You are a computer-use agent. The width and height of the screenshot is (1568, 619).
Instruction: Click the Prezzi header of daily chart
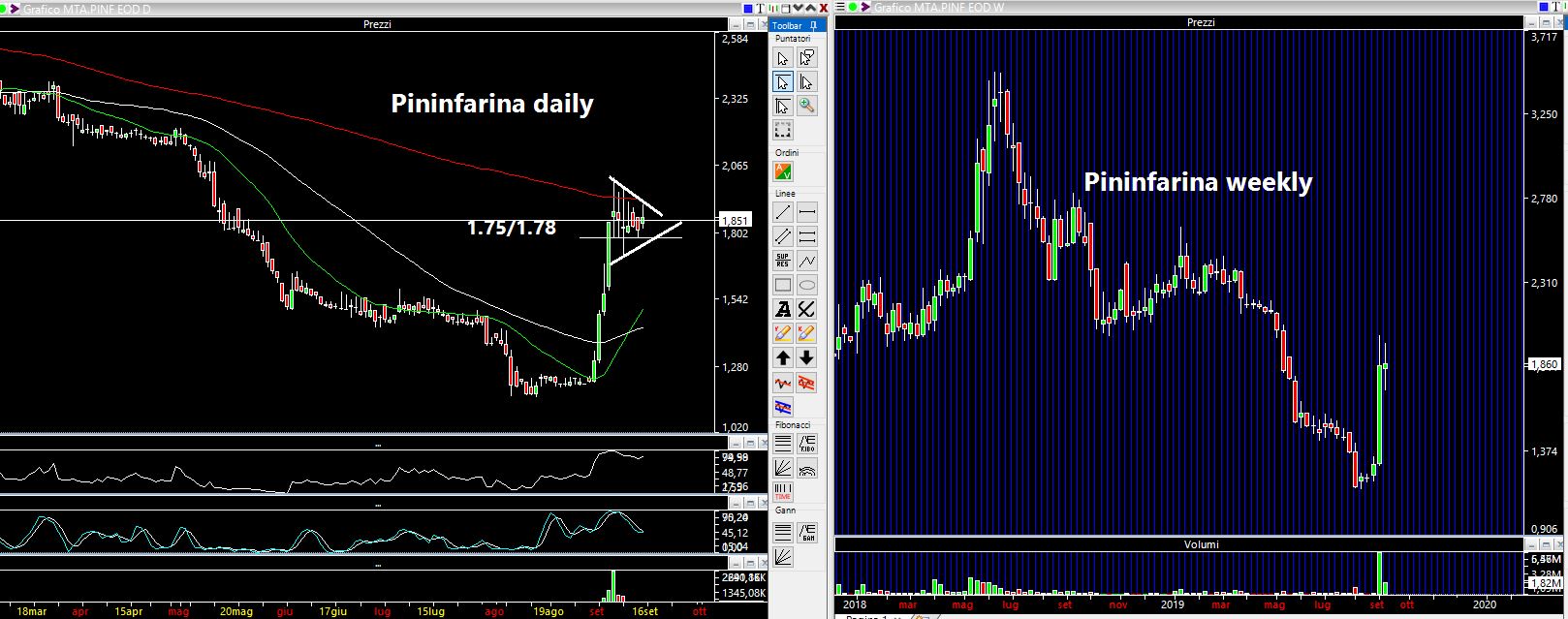click(378, 24)
